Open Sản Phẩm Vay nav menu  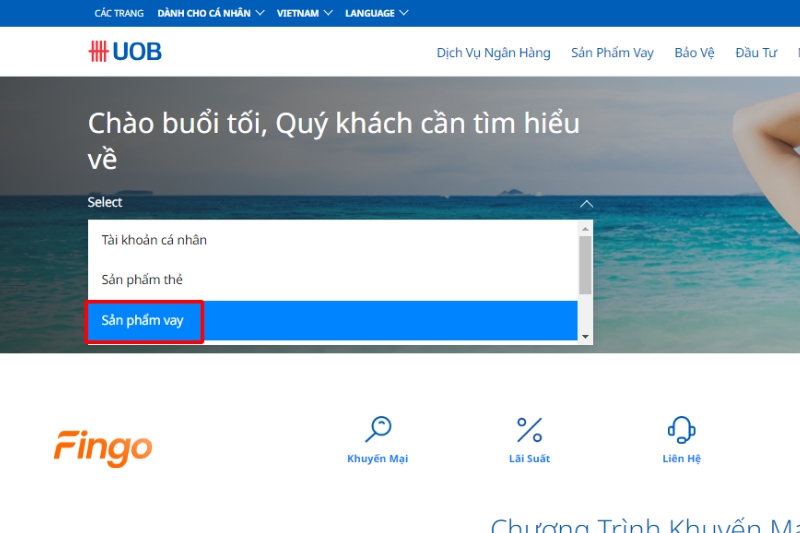(612, 53)
